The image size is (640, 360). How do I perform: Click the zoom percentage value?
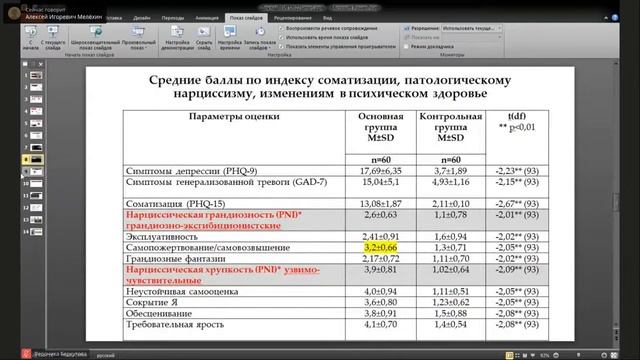[x=544, y=356]
